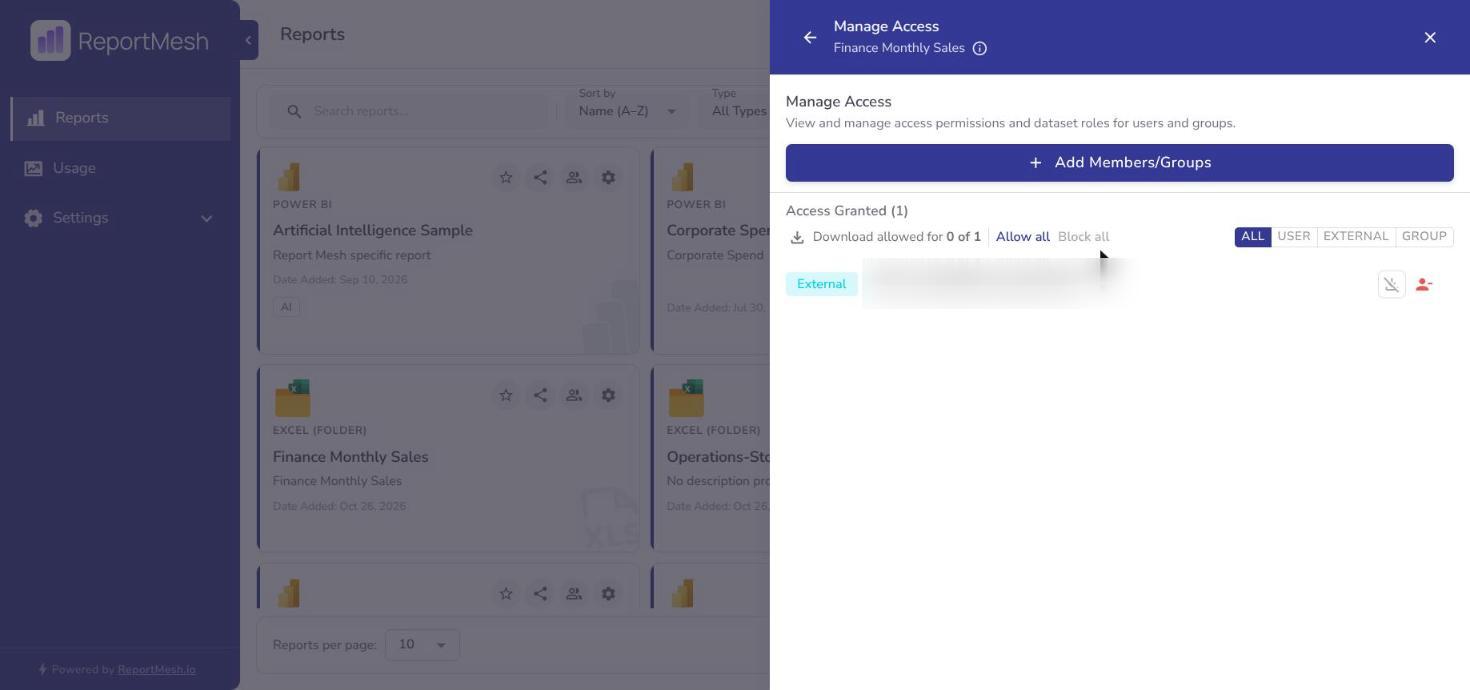Viewport: 1470px width, 690px height.
Task: Click the ReportMesh logo
Action: tap(119, 41)
